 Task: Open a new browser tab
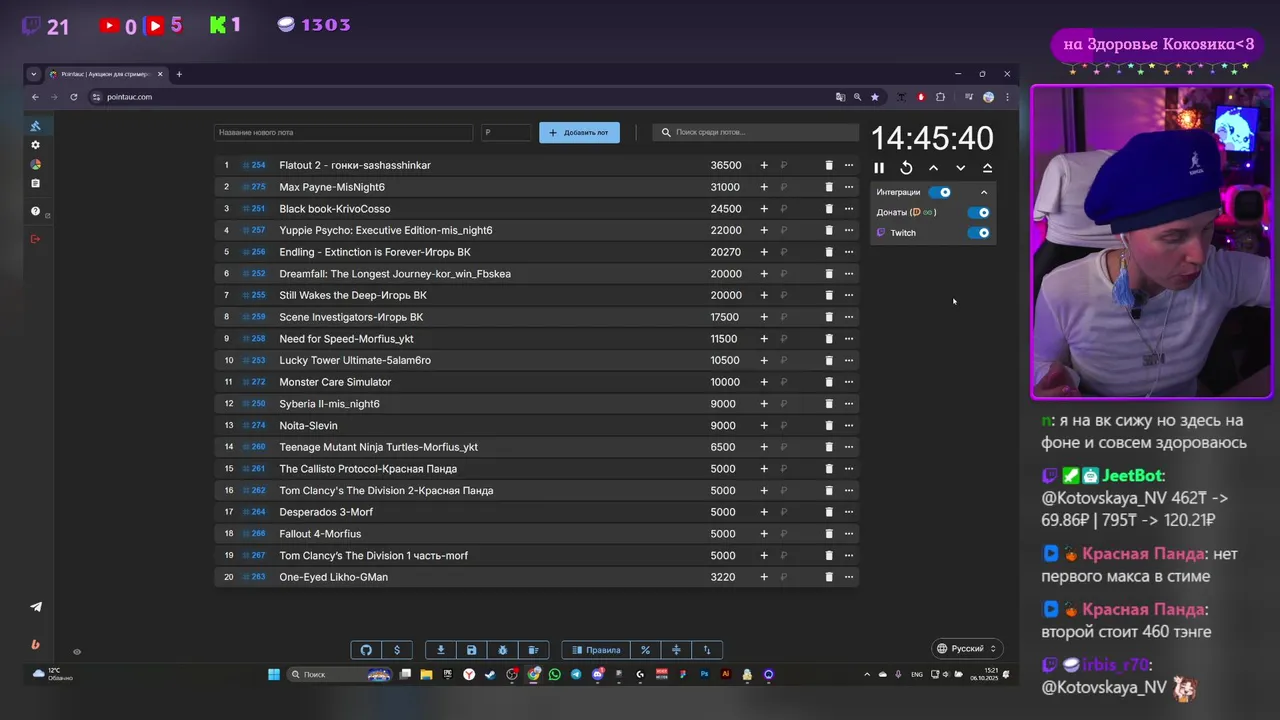tap(179, 74)
